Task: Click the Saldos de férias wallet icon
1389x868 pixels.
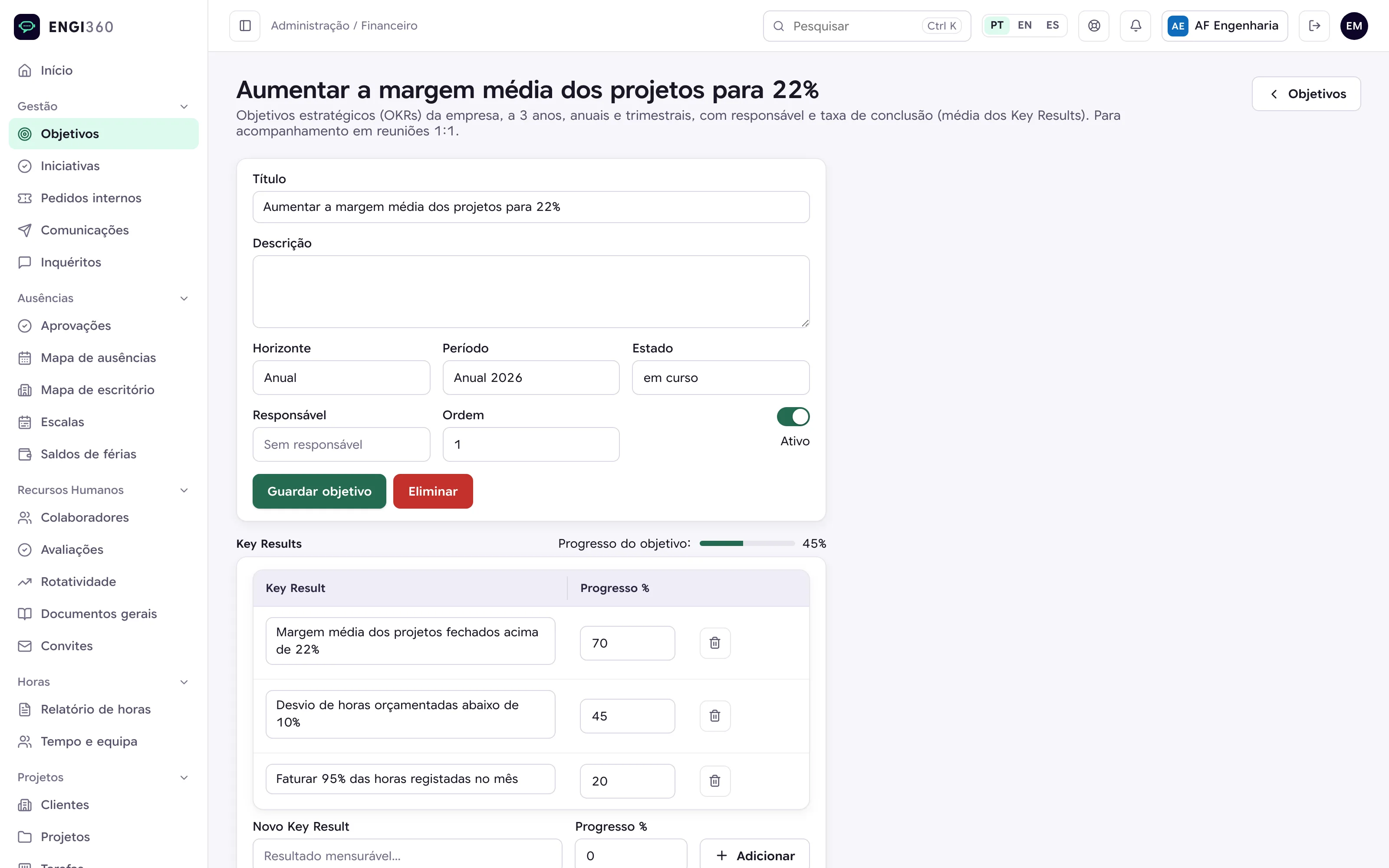Action: 25,454
